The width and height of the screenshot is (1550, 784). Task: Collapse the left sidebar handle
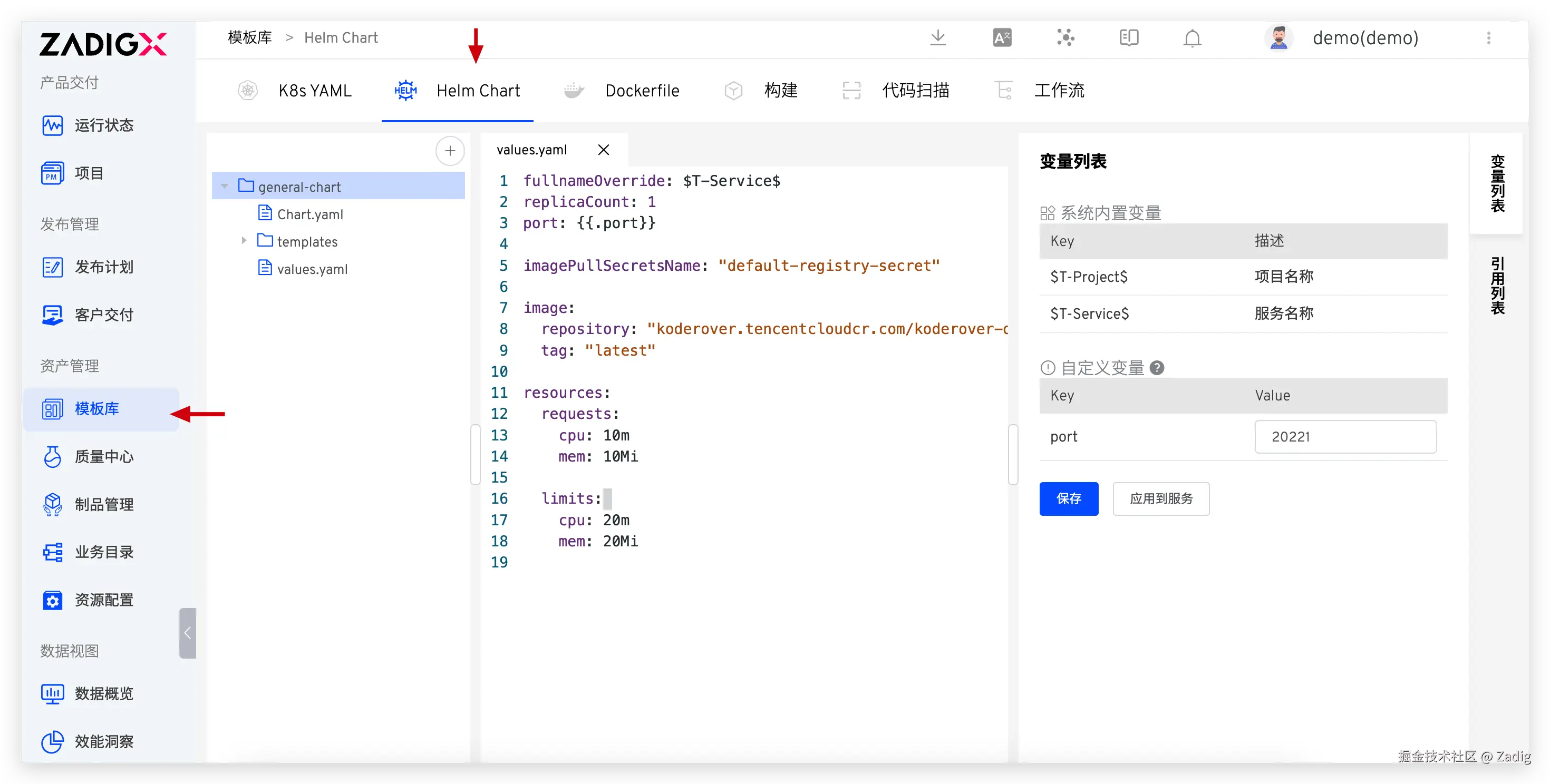[x=187, y=632]
